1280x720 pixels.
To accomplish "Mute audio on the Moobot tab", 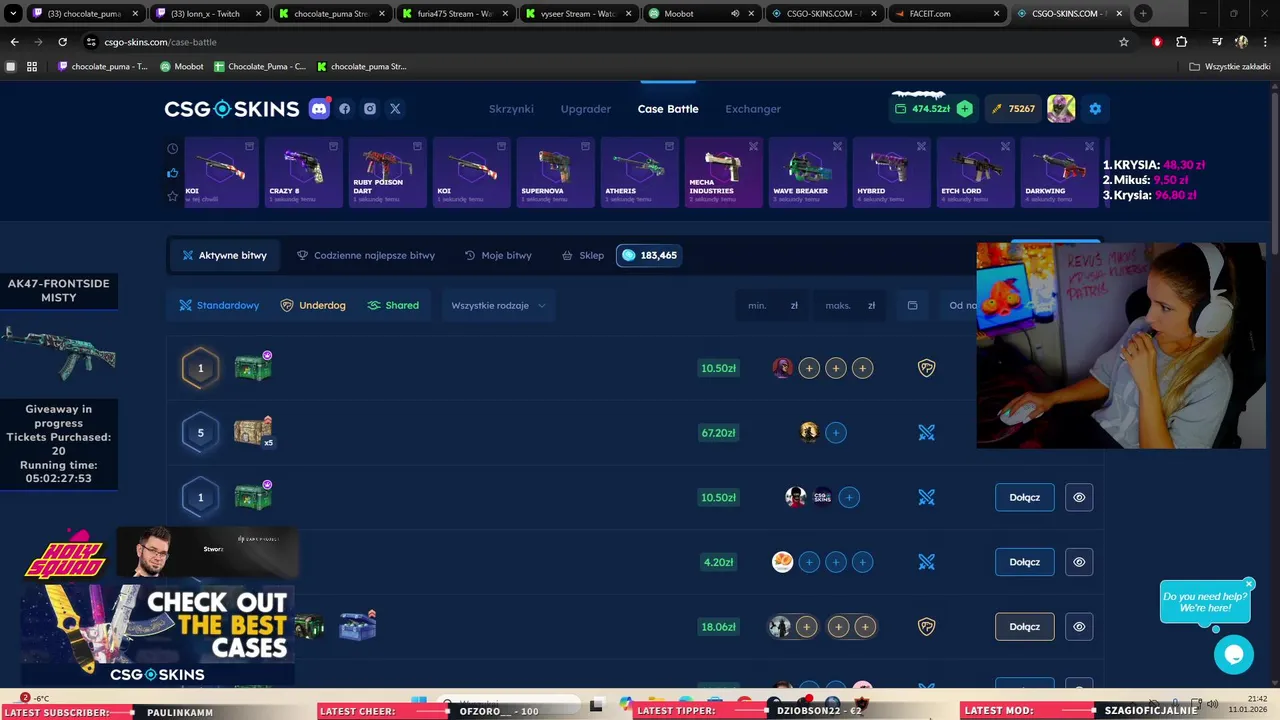I will [735, 14].
